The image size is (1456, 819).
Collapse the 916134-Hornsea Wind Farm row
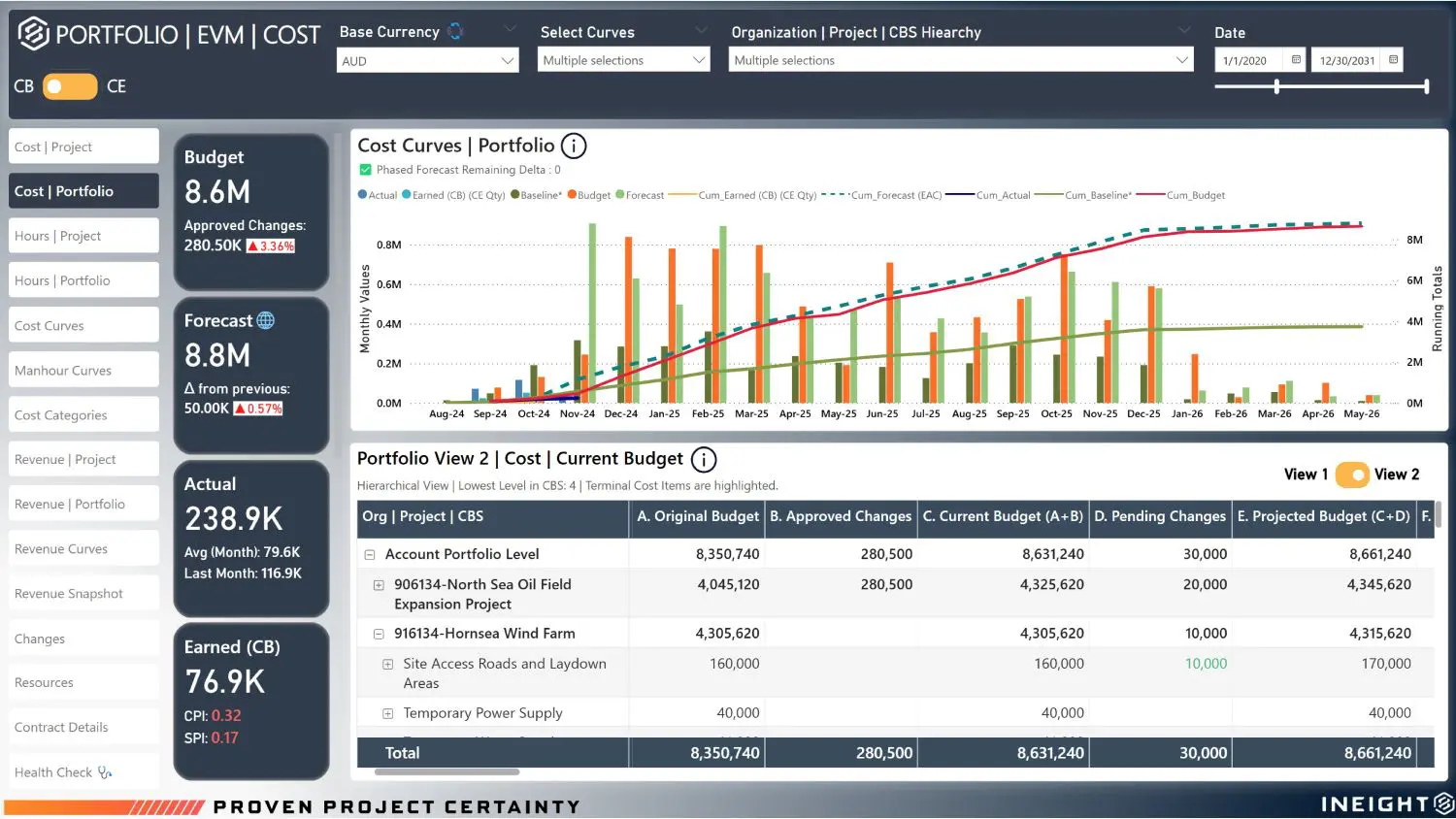379,634
